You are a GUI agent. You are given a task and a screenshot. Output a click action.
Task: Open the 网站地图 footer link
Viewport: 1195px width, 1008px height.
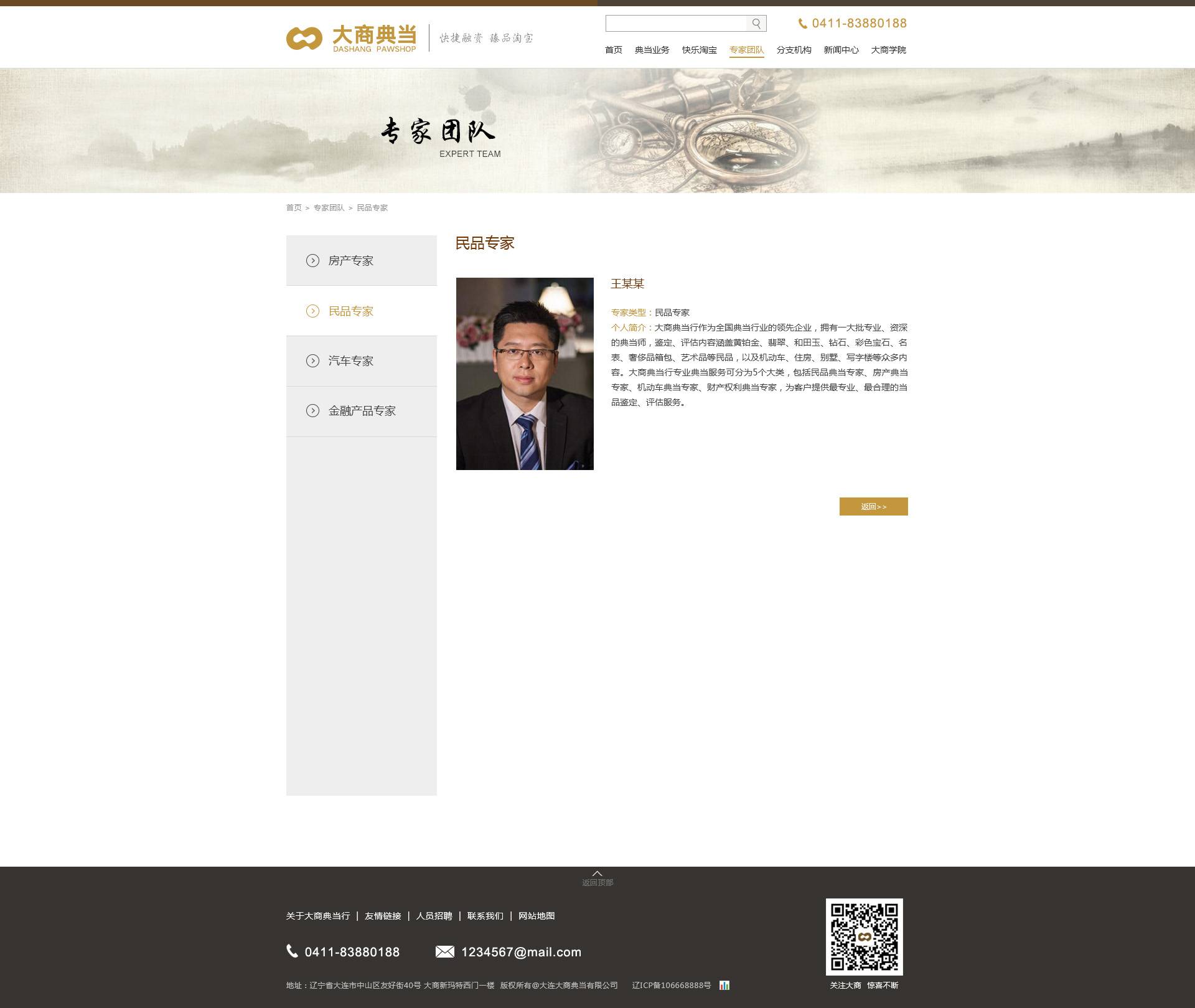point(537,916)
